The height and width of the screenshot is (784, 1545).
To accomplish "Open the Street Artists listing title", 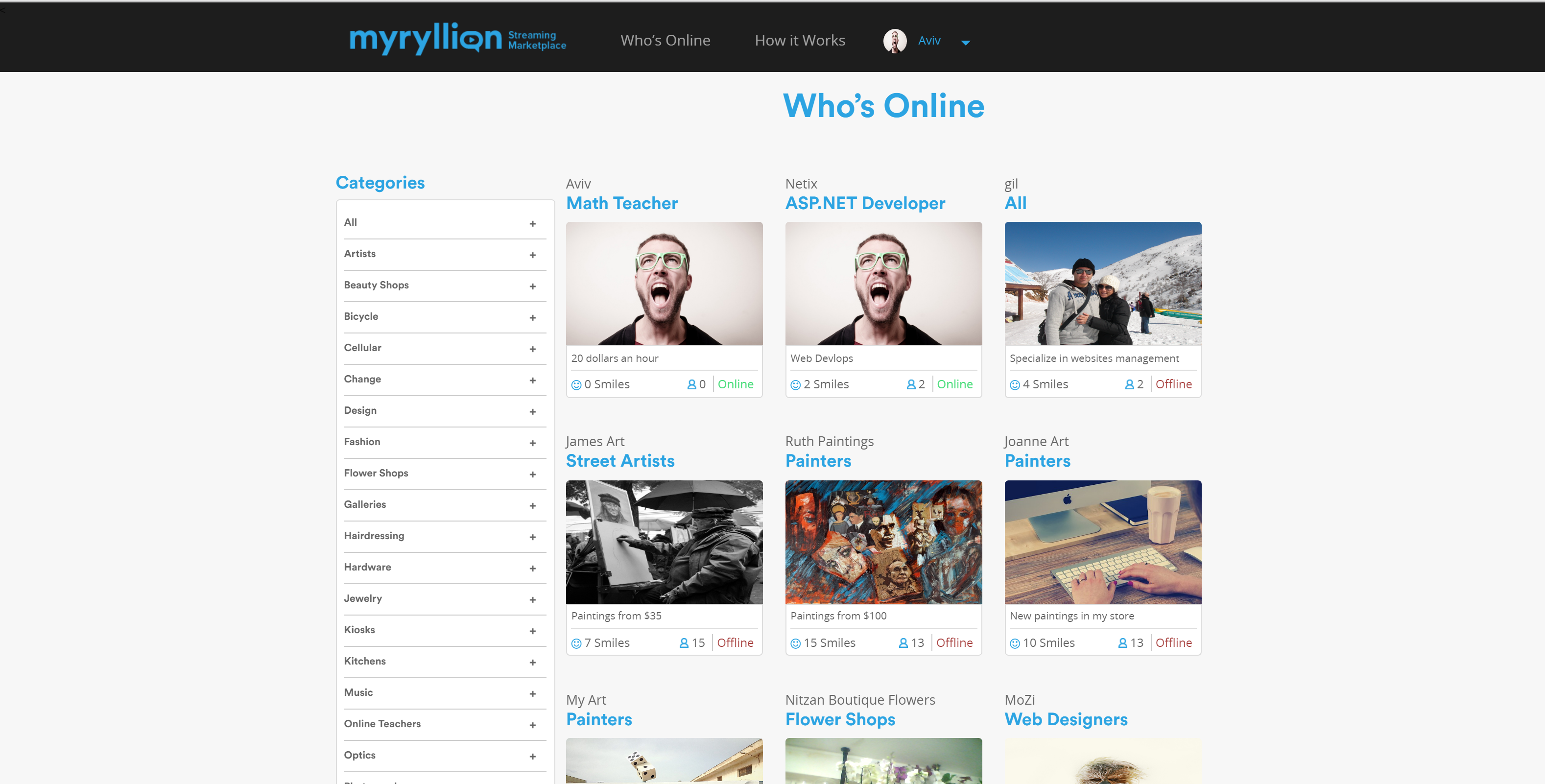I will (x=620, y=461).
